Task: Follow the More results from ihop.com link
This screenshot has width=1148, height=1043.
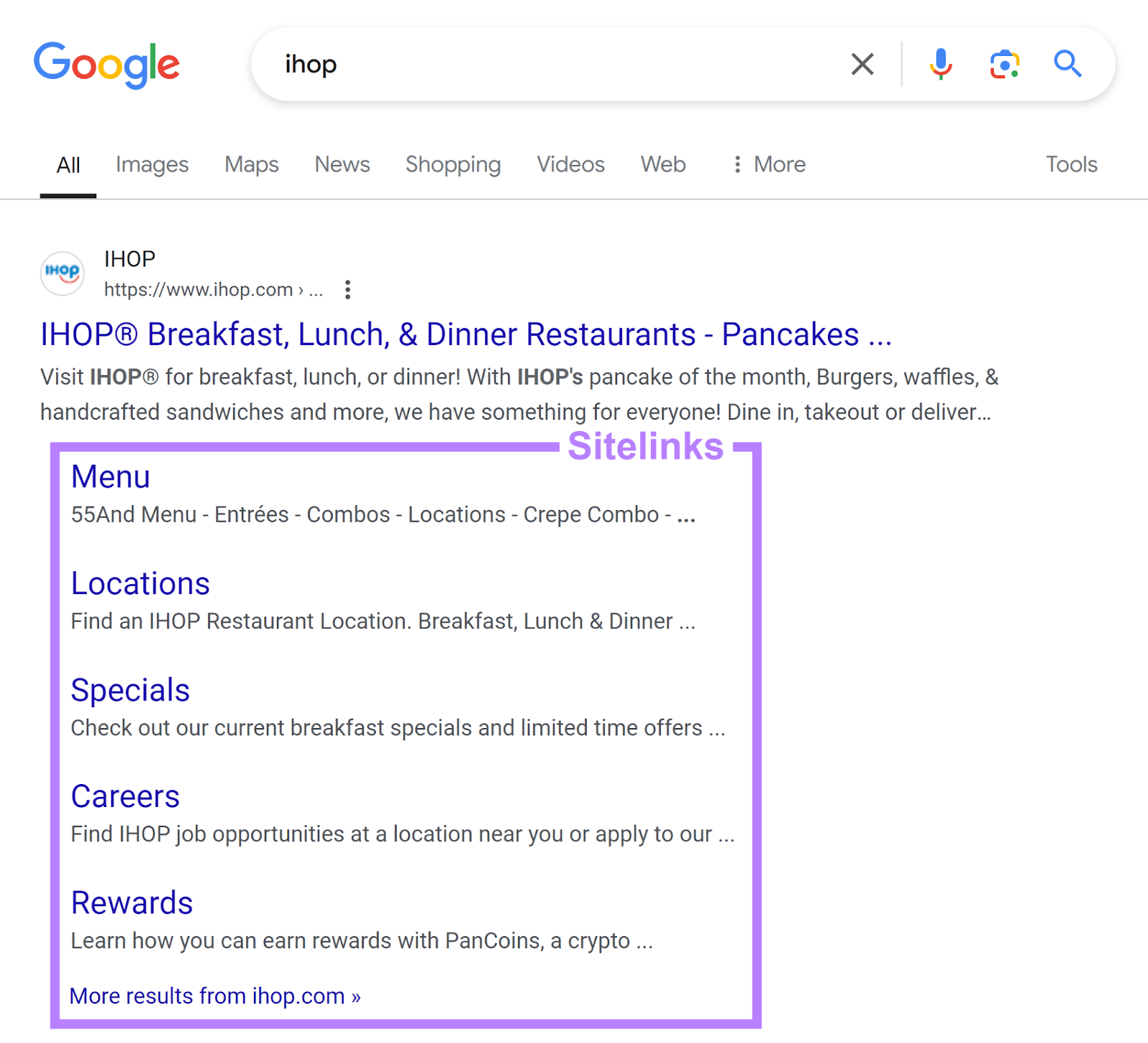Action: [215, 996]
